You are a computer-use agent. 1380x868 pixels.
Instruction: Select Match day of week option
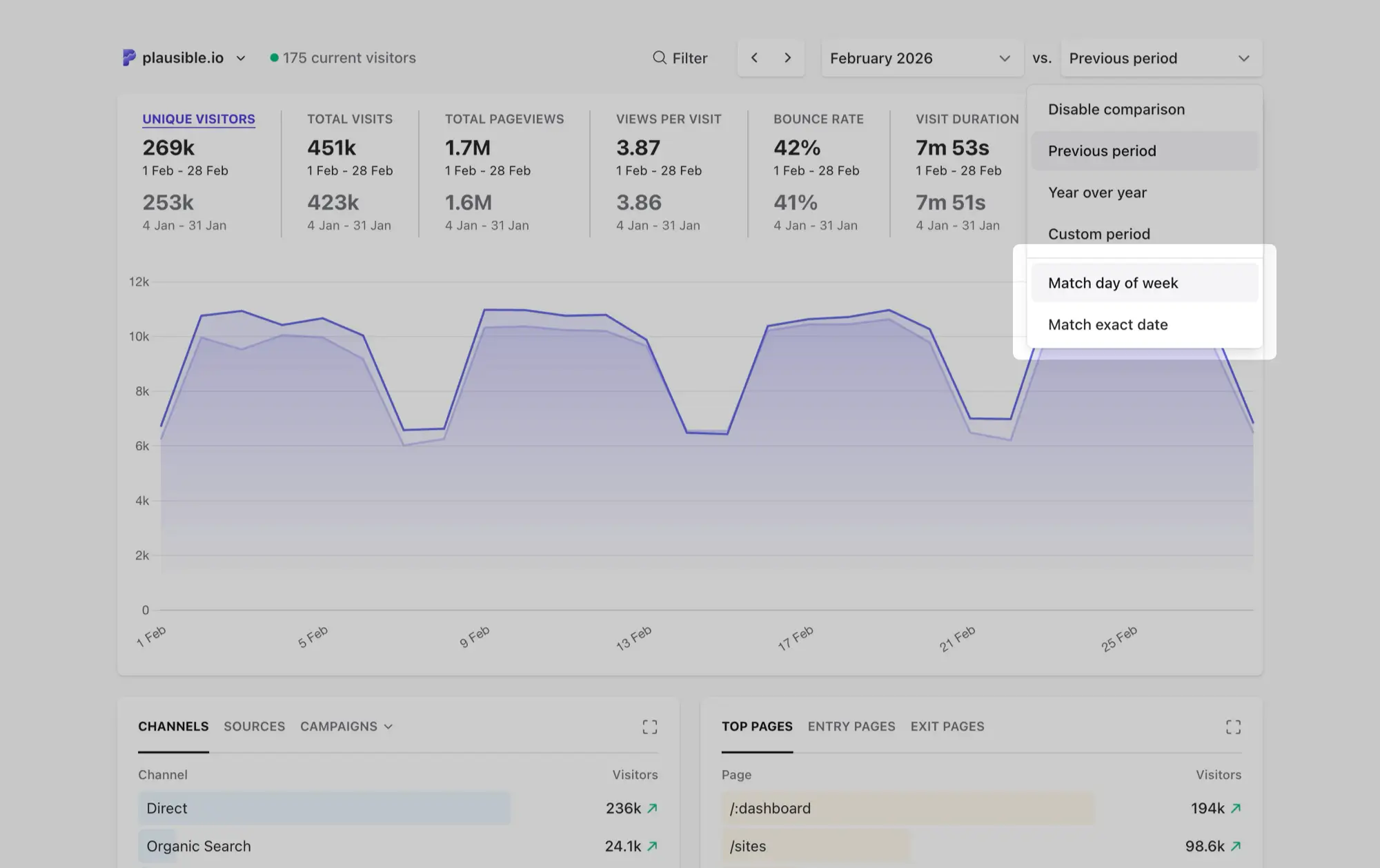[x=1112, y=283]
